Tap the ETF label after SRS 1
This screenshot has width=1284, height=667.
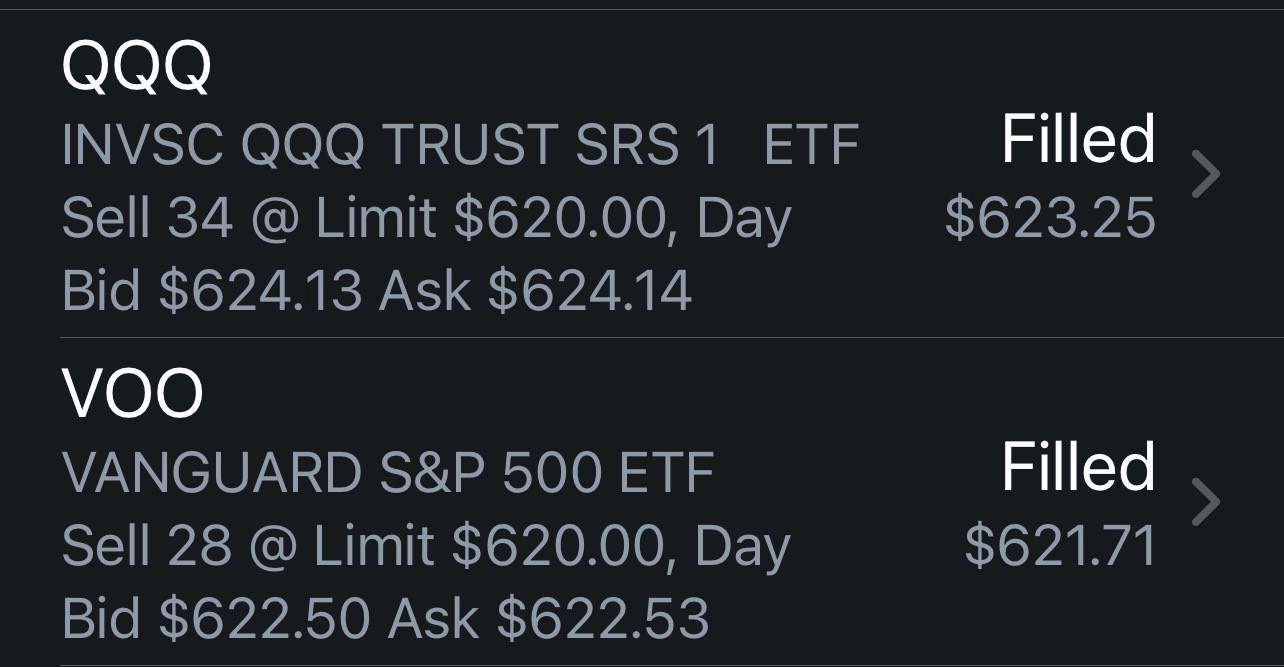[x=811, y=147]
